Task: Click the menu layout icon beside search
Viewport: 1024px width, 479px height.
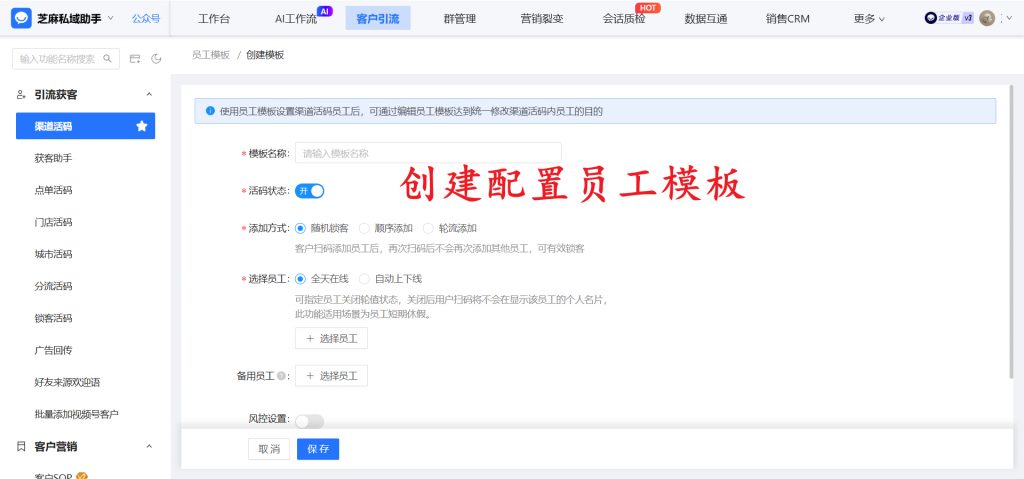Action: pos(135,59)
